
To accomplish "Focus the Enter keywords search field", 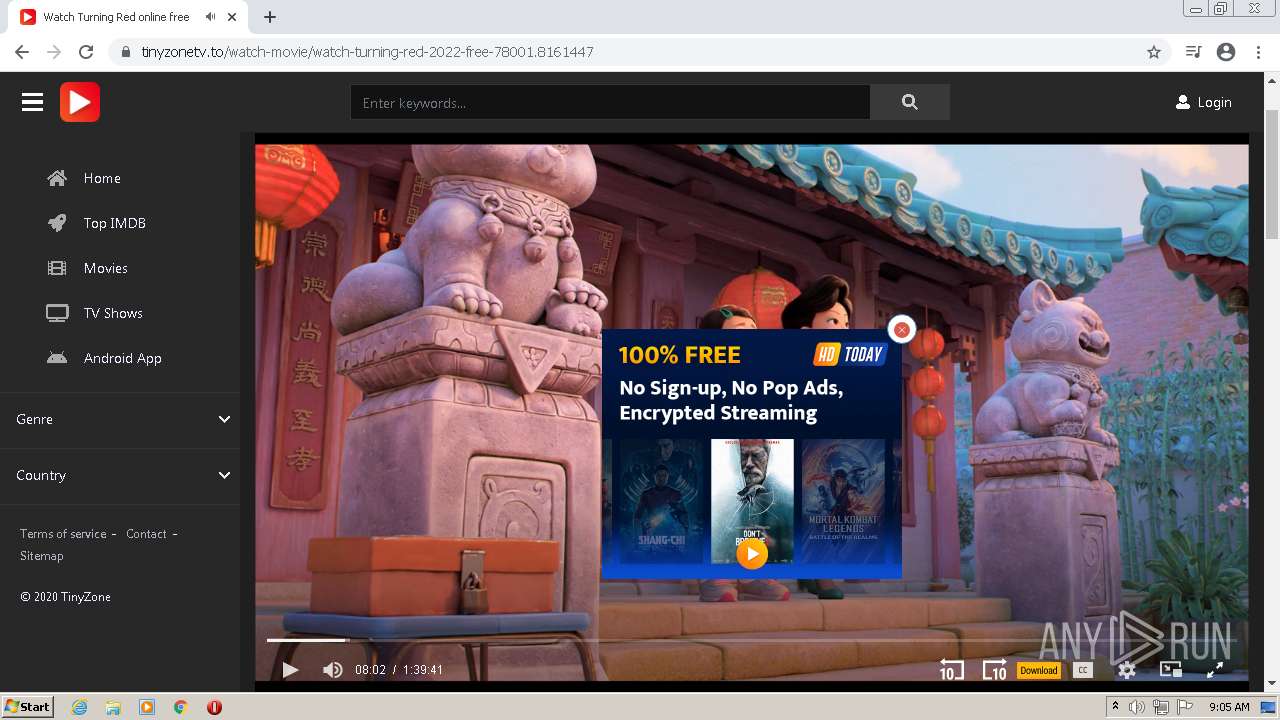I will pyautogui.click(x=610, y=102).
